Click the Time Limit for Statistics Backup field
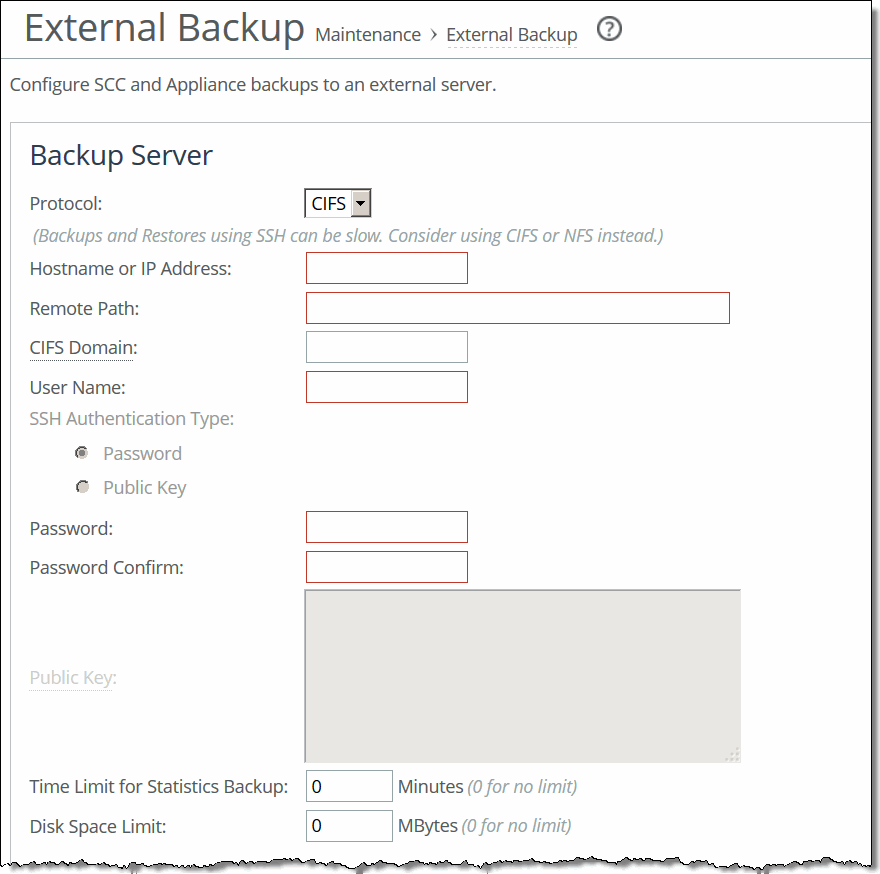The height and width of the screenshot is (874, 880). tap(348, 785)
